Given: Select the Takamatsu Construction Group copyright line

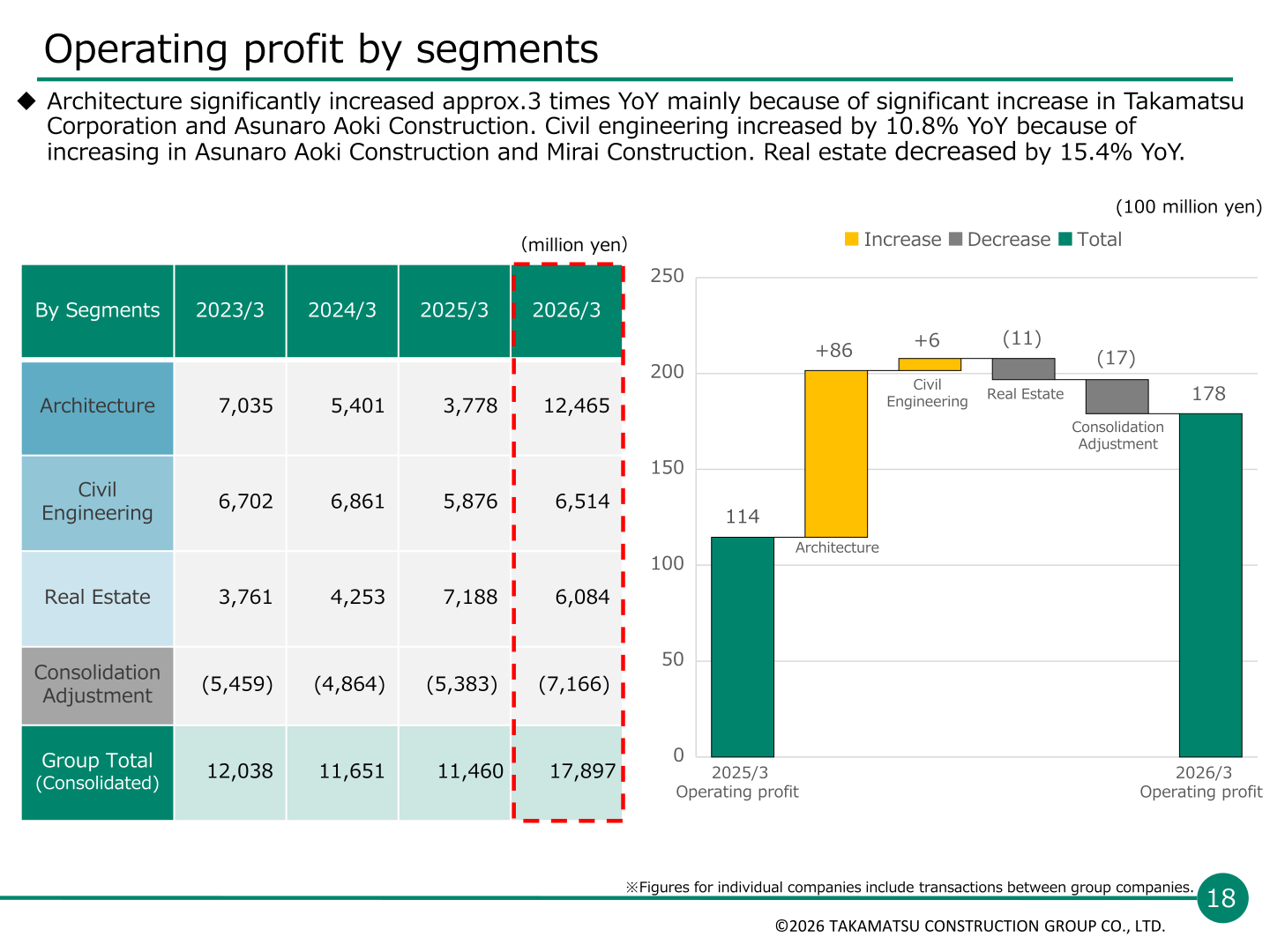Looking at the screenshot, I should [x=970, y=926].
